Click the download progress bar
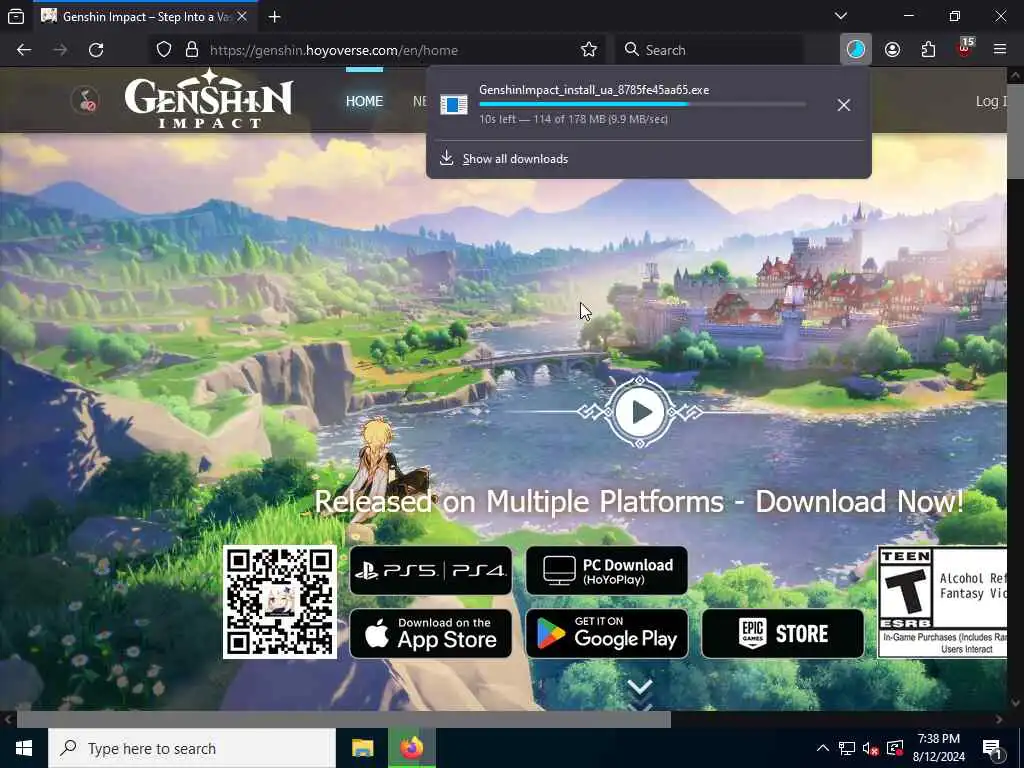1024x768 pixels. click(x=642, y=104)
